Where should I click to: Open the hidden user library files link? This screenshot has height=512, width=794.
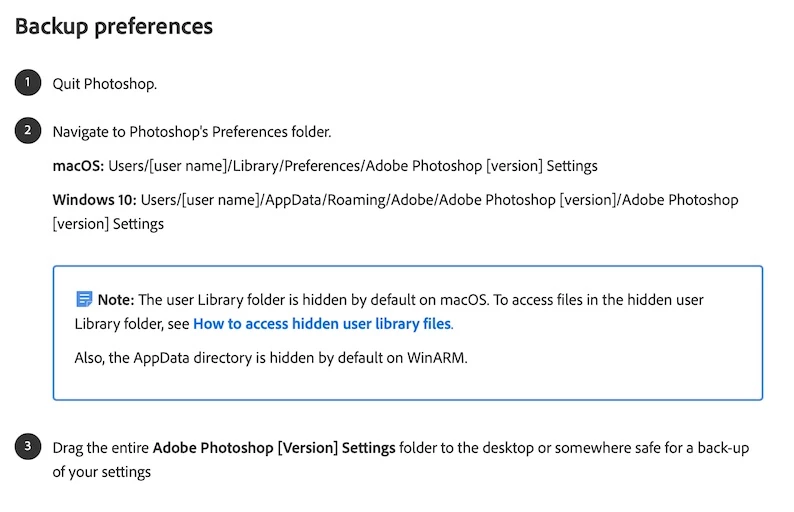[x=322, y=323]
